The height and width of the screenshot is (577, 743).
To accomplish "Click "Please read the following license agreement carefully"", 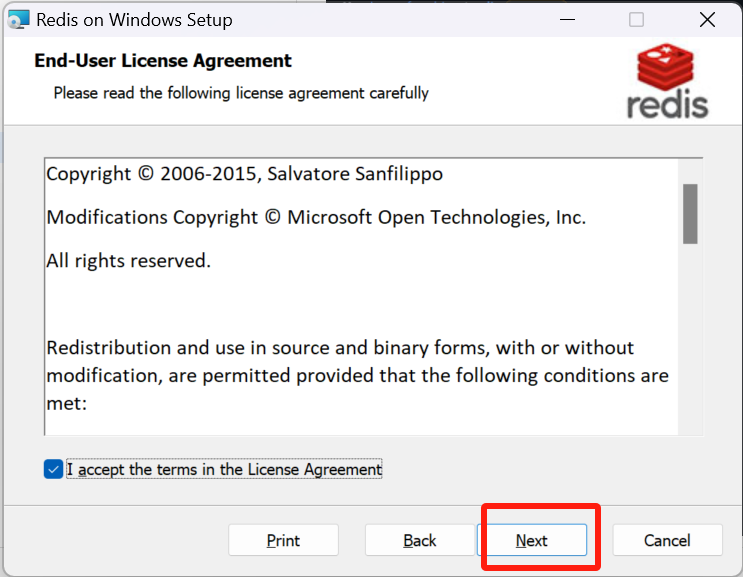I will 241,93.
